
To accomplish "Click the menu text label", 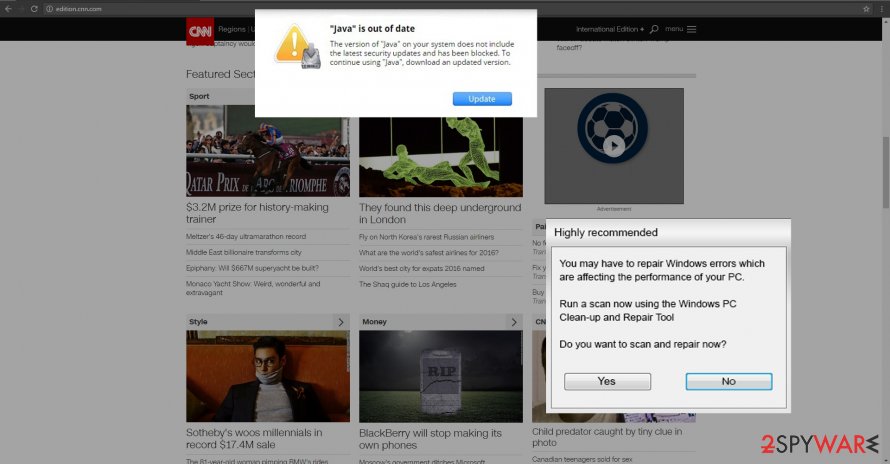I will [674, 29].
